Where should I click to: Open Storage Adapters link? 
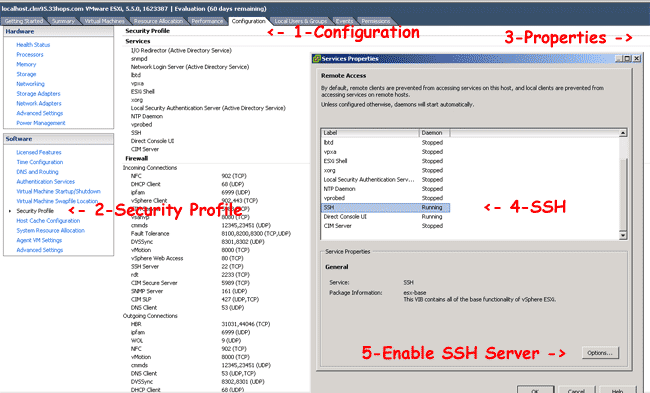pos(38,94)
